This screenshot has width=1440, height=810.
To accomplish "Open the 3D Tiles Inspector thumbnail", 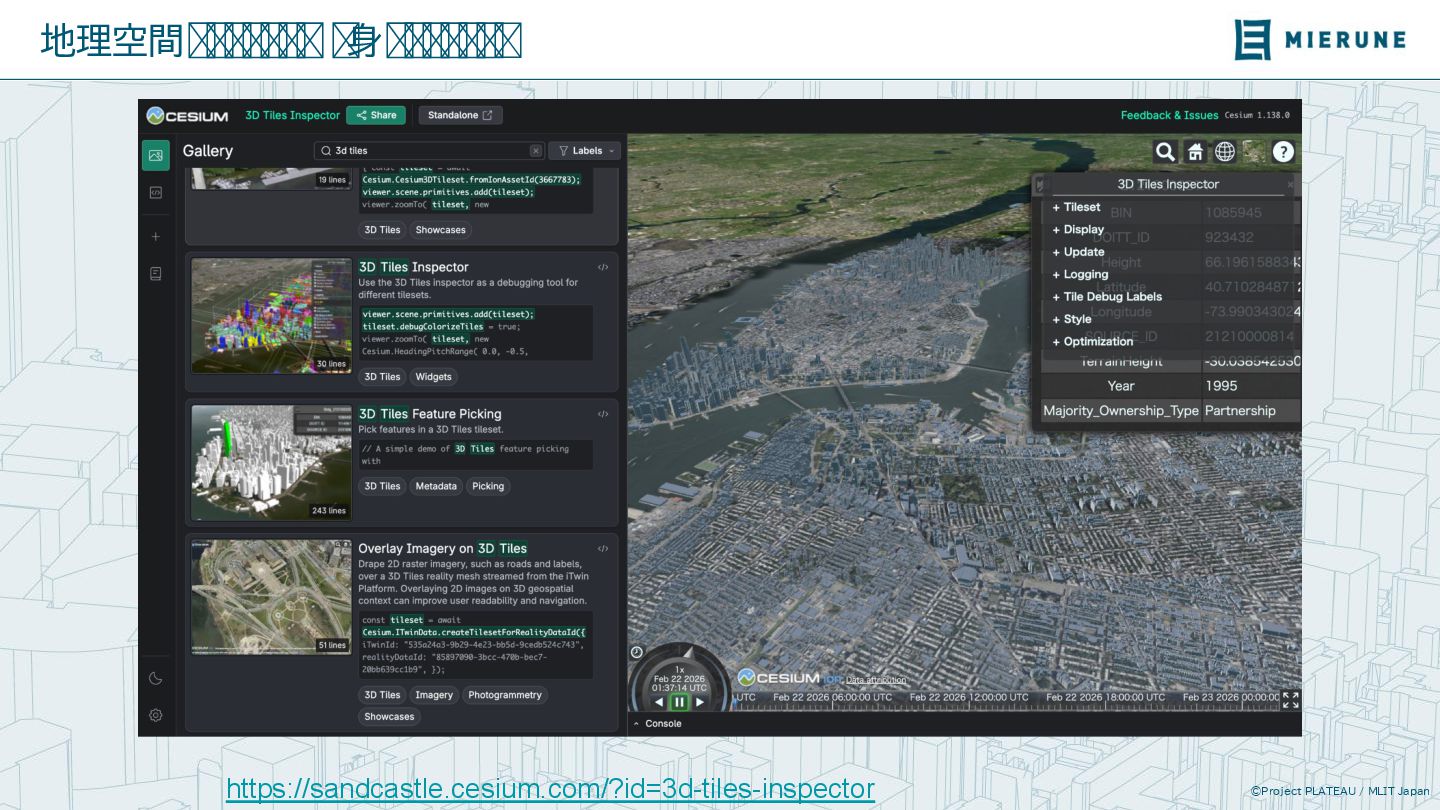I will [x=271, y=316].
